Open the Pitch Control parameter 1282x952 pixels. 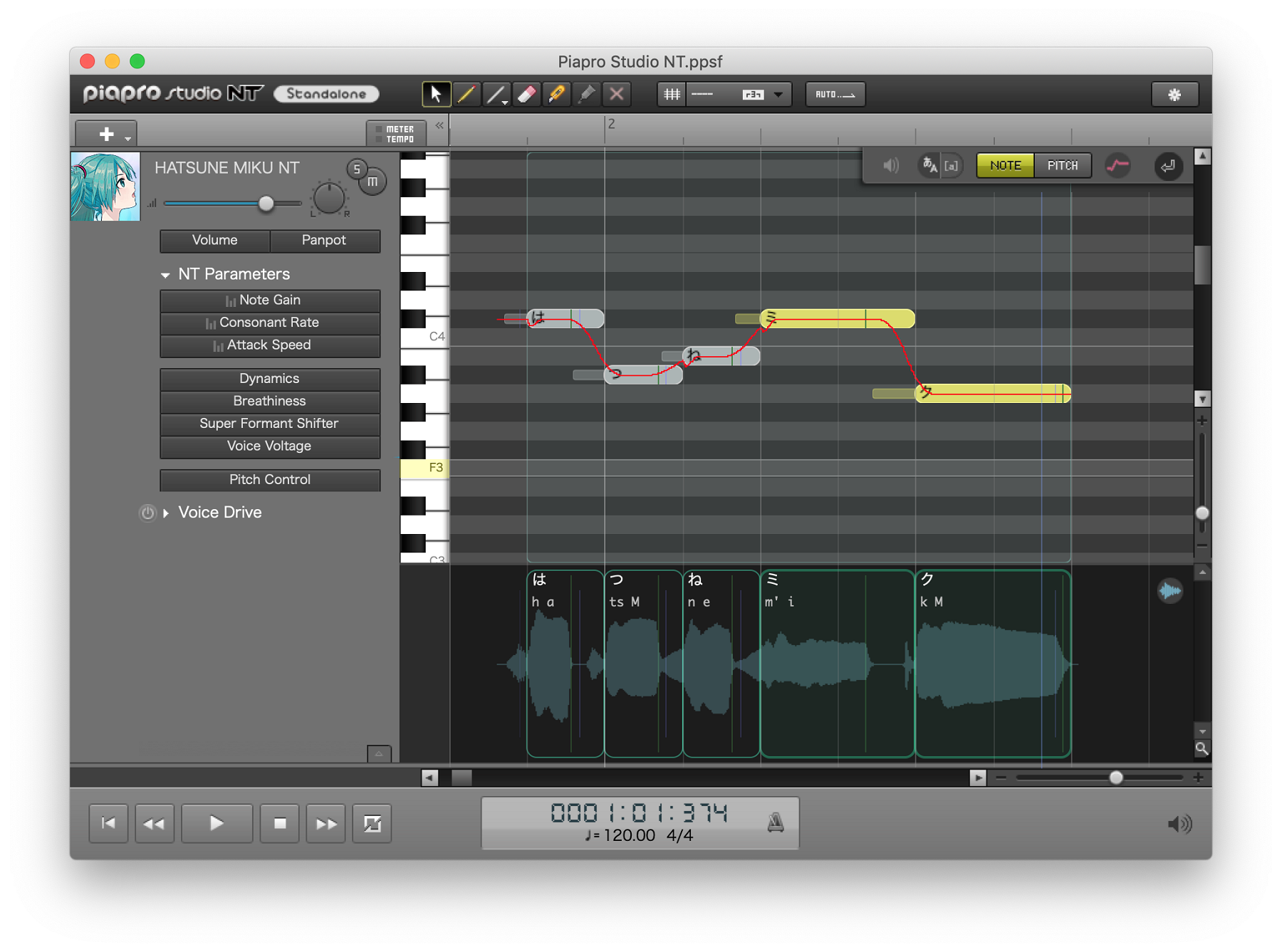(x=270, y=480)
